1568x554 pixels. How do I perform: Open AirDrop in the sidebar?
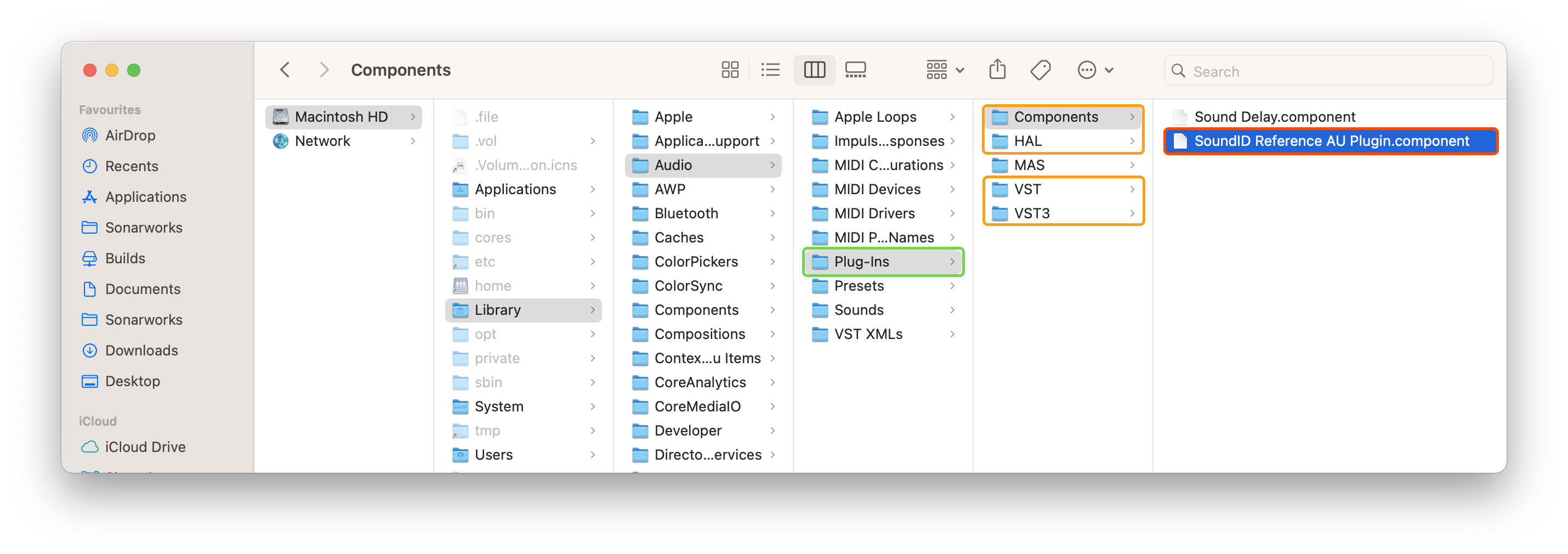coord(118,135)
